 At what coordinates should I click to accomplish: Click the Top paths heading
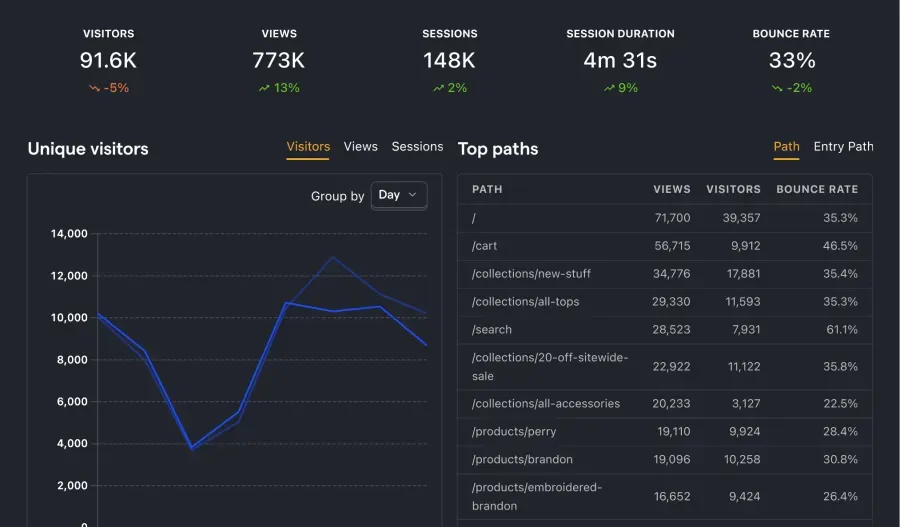[x=498, y=149]
